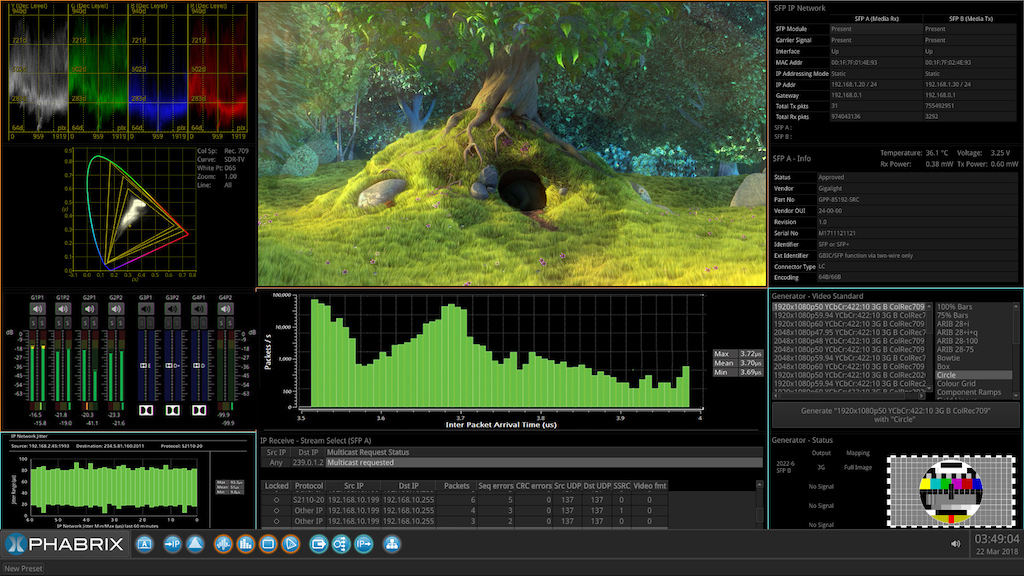Select the 2048x1080p48 YCbCr video standard
Screen dimensions: 1024x576
pyautogui.click(x=849, y=341)
